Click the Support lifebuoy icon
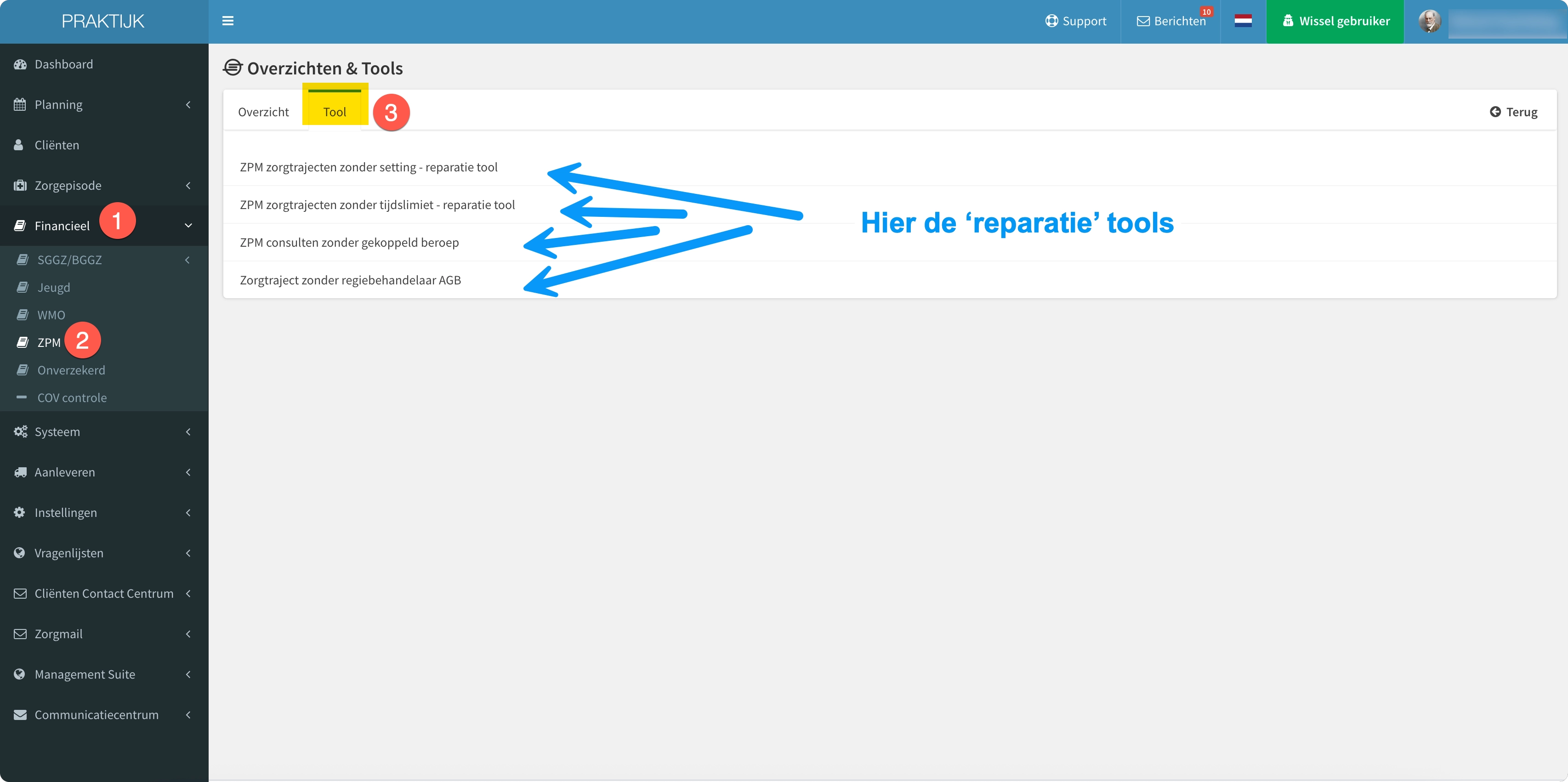The width and height of the screenshot is (1568, 782). coord(1051,21)
